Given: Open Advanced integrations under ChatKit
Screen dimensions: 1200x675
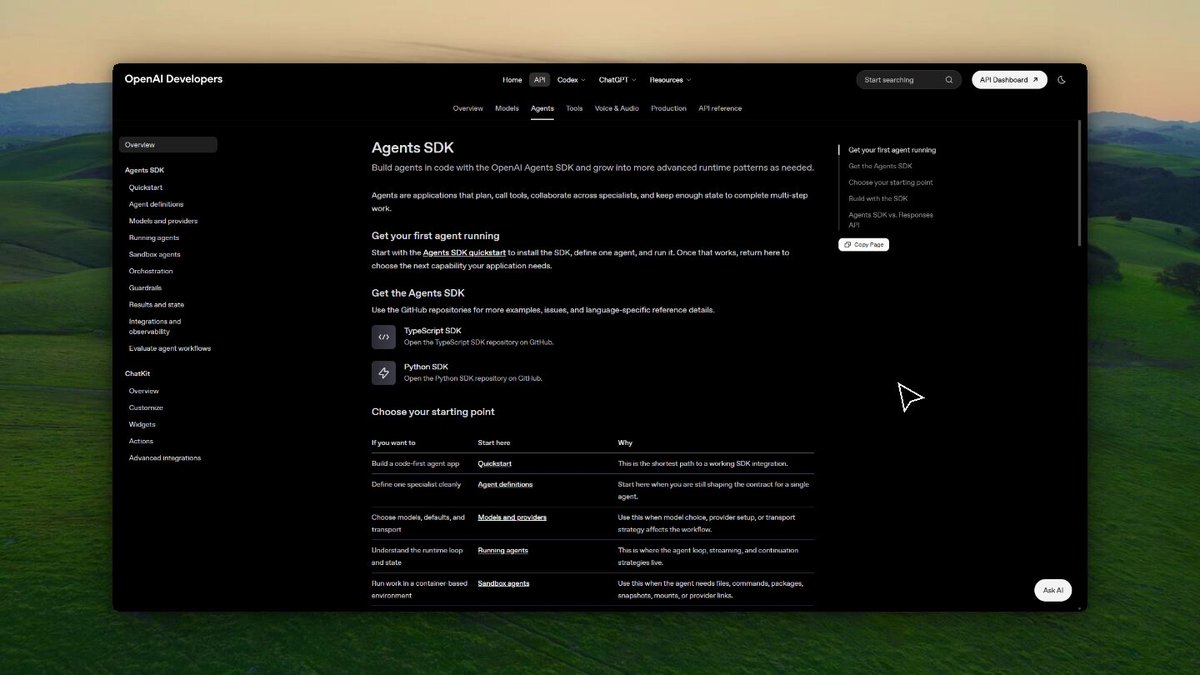Looking at the screenshot, I should click(165, 458).
